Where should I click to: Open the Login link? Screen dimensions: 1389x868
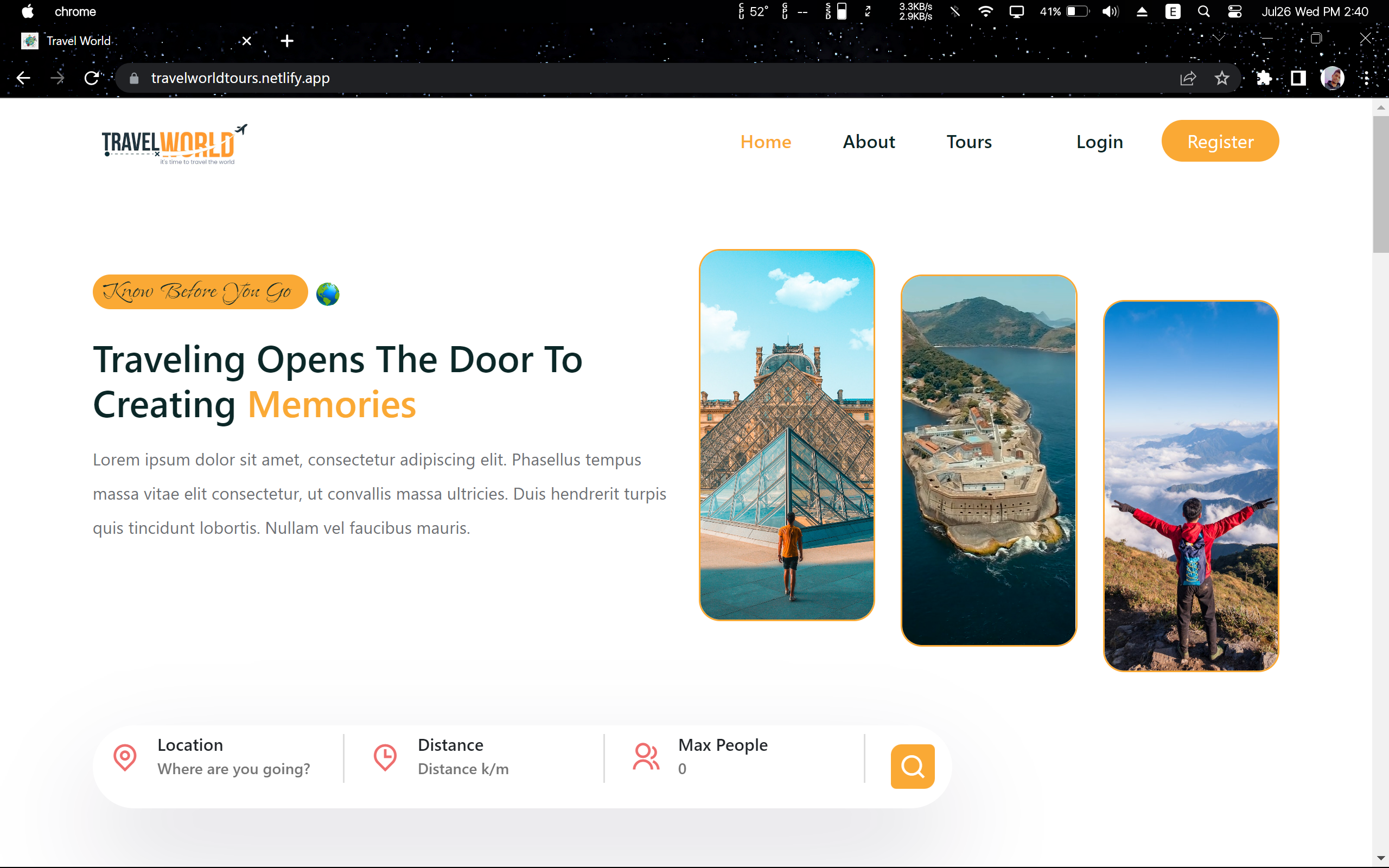point(1099,141)
